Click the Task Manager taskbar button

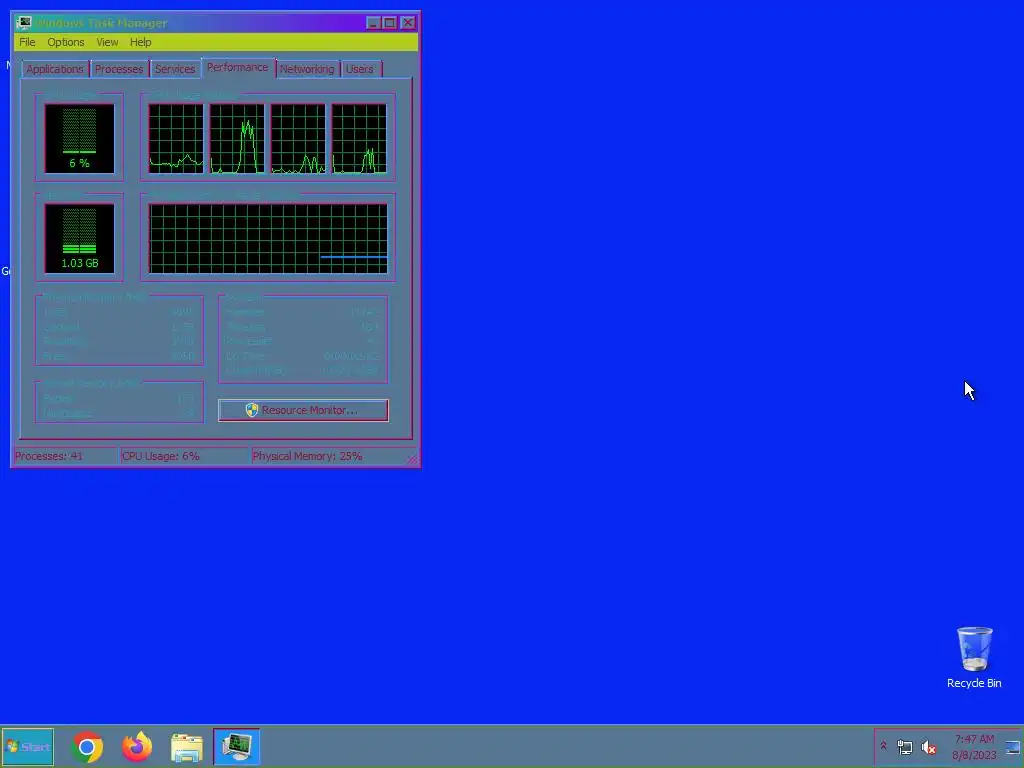[236, 746]
